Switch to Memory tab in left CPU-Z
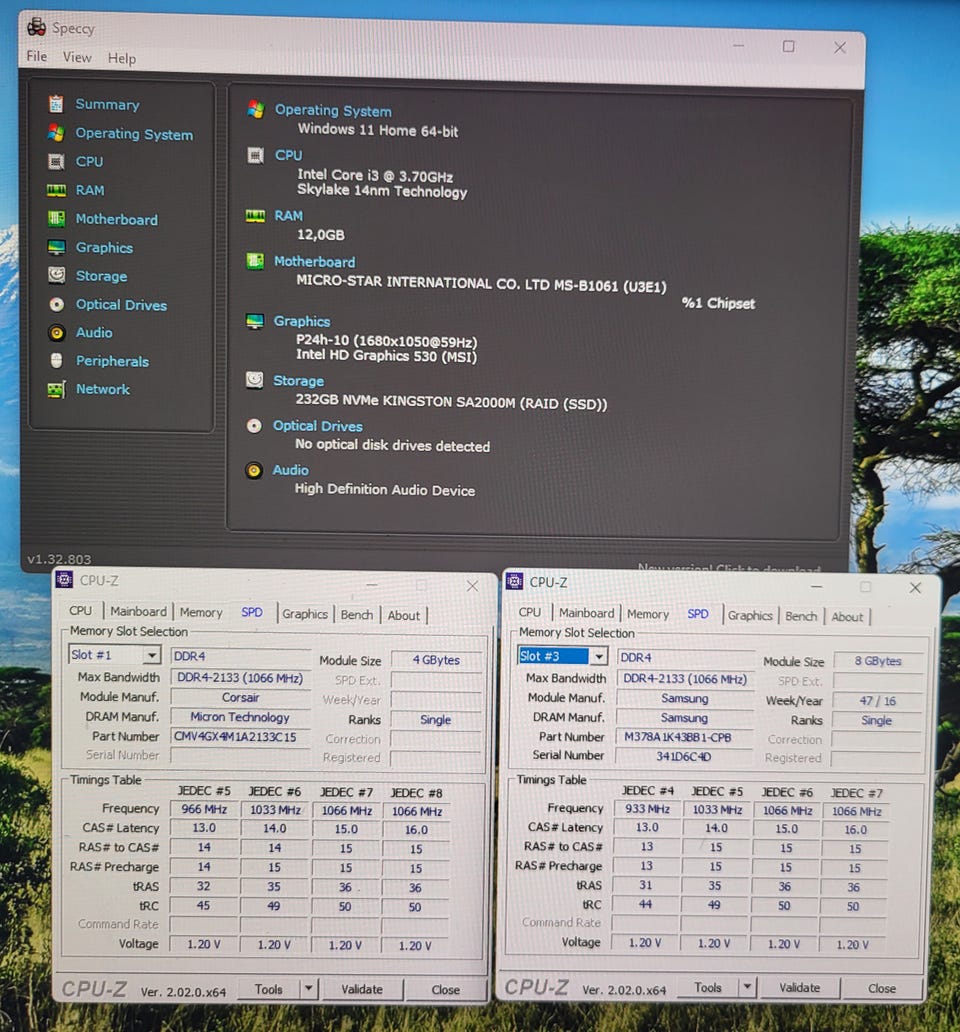Image resolution: width=960 pixels, height=1032 pixels. 201,612
